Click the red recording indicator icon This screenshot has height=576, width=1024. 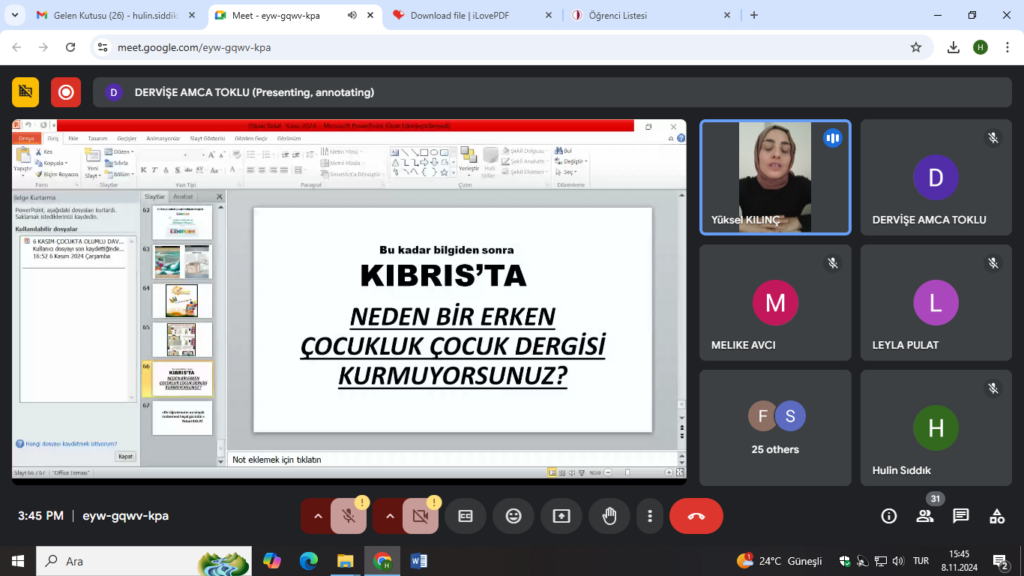[x=66, y=92]
